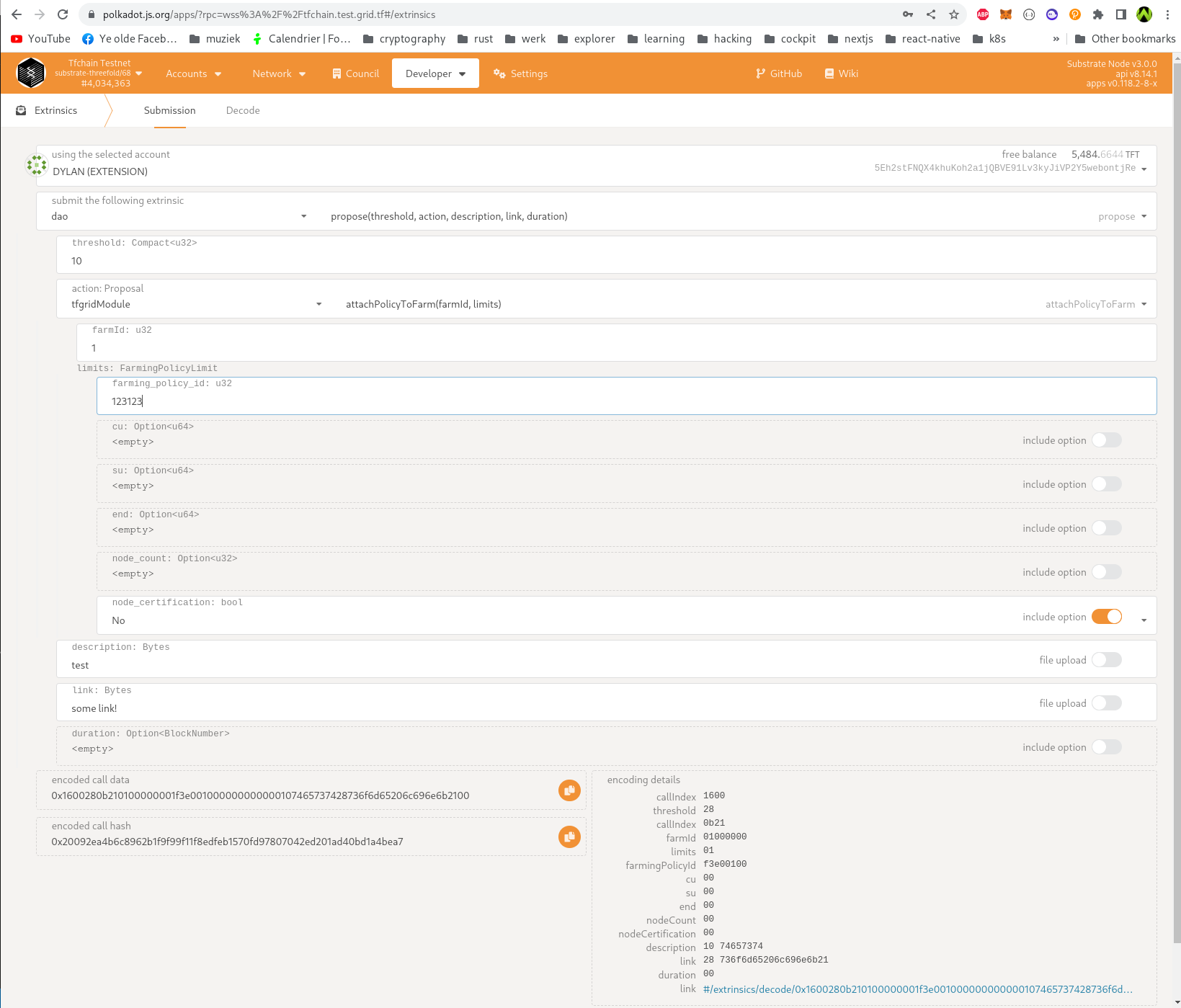The width and height of the screenshot is (1181, 1008).
Task: Bookmark this page with star icon
Action: tap(954, 14)
